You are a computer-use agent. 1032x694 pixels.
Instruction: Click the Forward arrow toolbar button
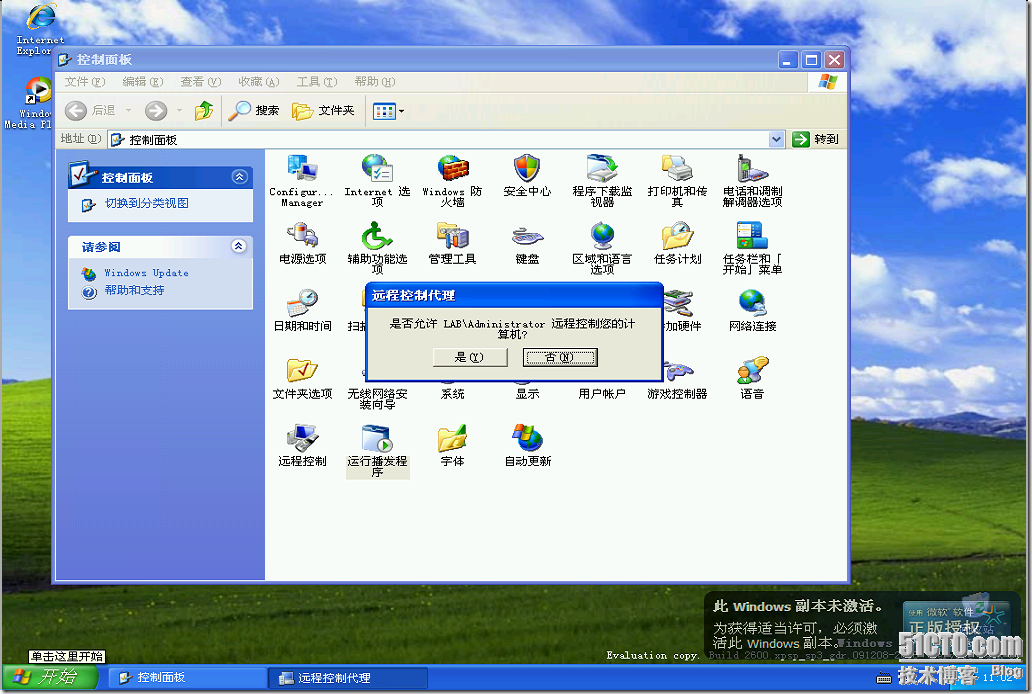[x=156, y=111]
